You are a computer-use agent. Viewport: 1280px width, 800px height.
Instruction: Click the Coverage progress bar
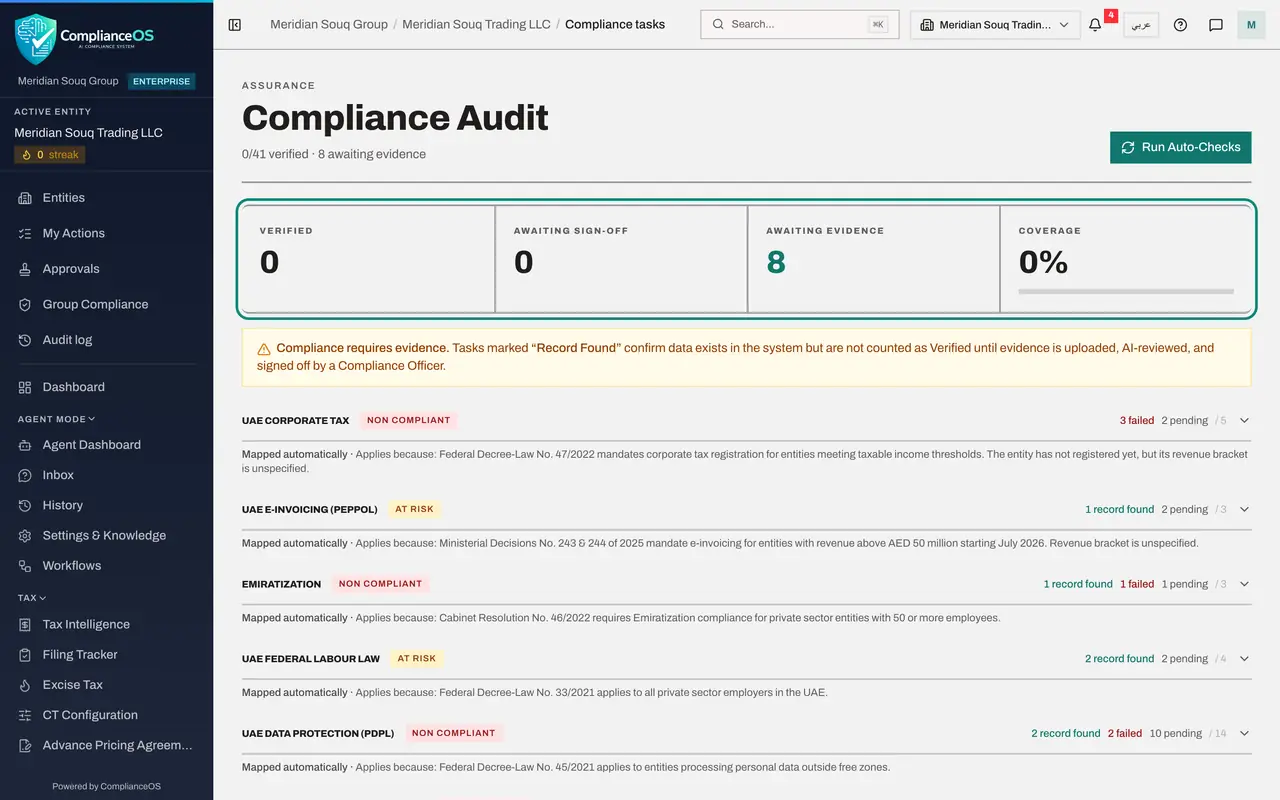tap(1126, 292)
